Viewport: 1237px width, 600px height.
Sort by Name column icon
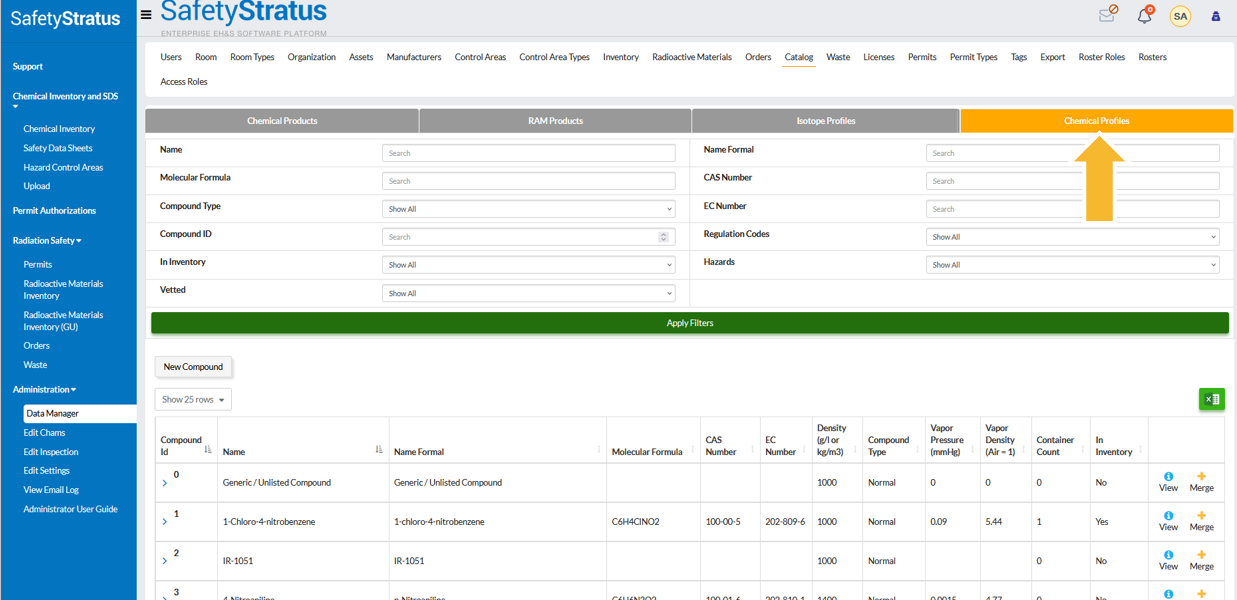[x=379, y=450]
